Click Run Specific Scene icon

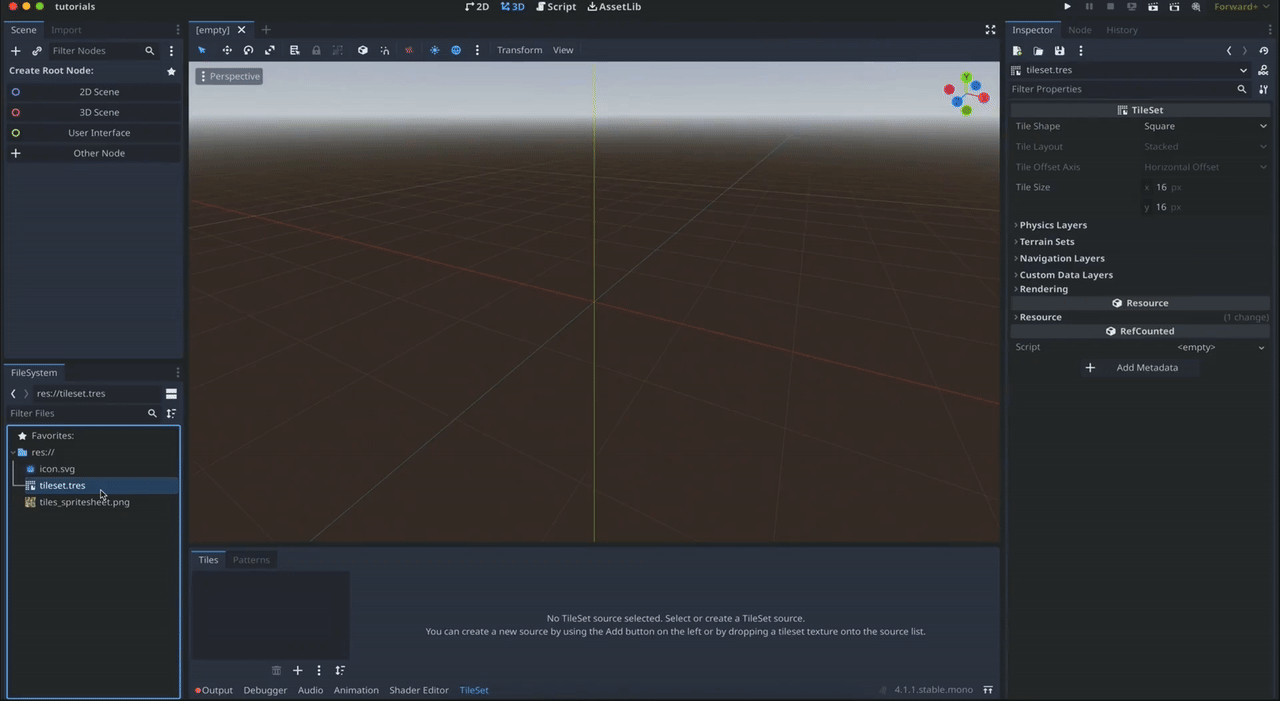click(1174, 7)
